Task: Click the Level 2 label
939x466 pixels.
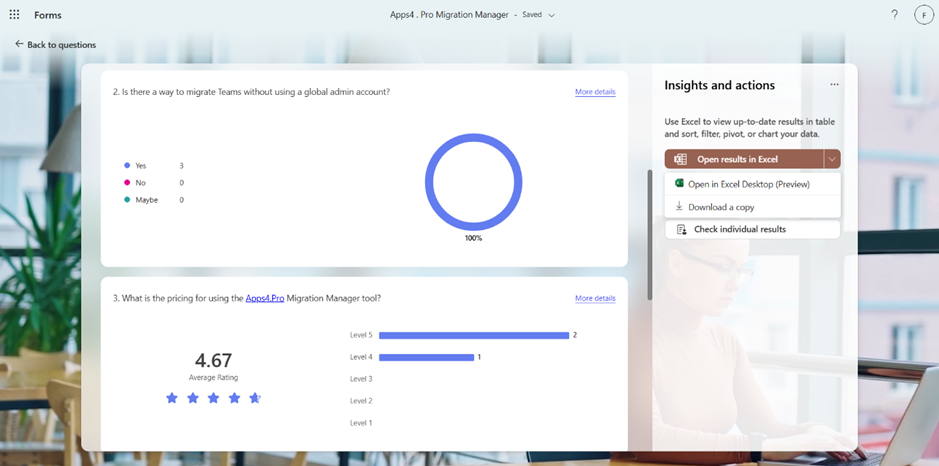Action: (361, 401)
